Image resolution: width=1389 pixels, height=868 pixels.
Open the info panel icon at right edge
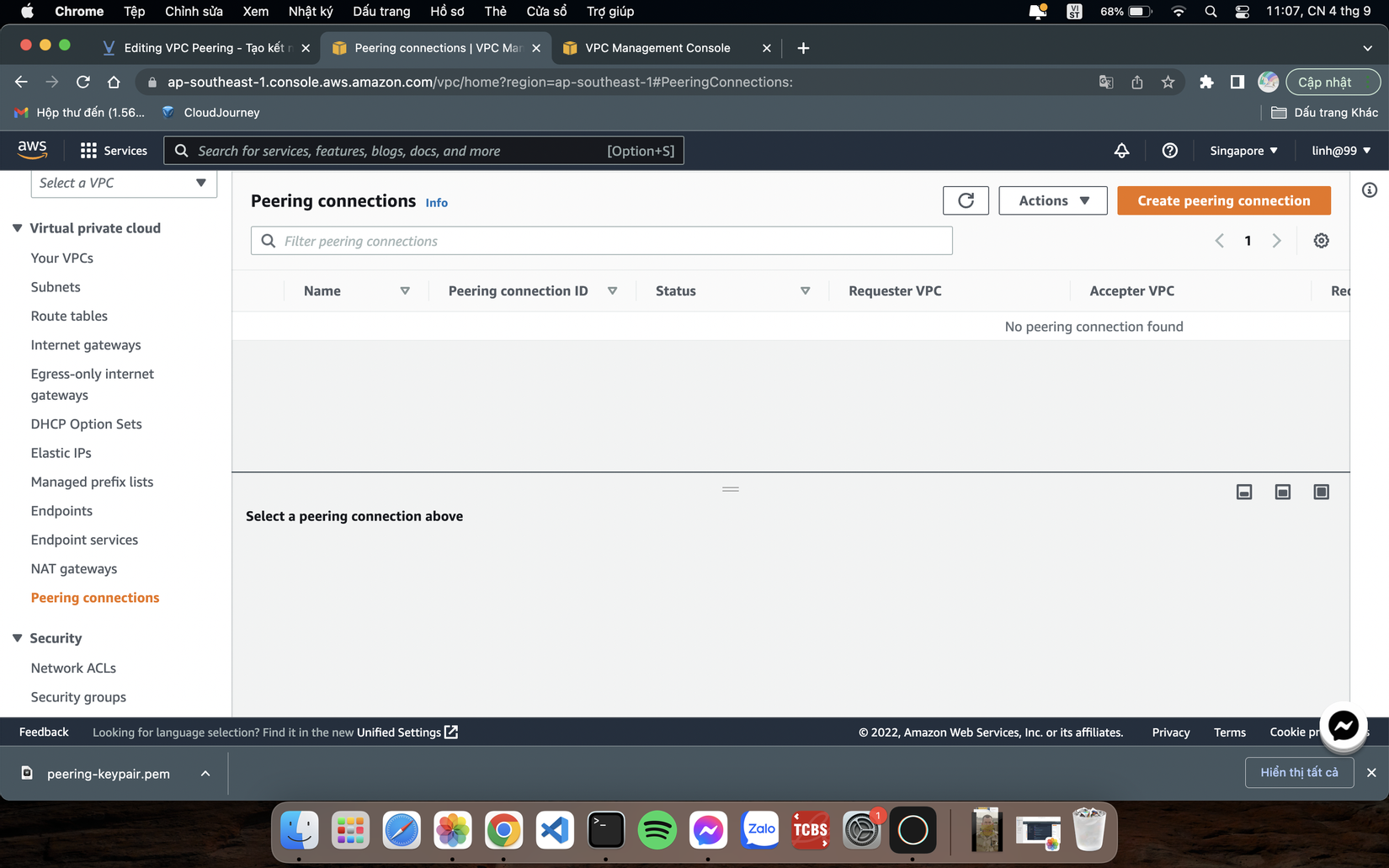(x=1370, y=190)
